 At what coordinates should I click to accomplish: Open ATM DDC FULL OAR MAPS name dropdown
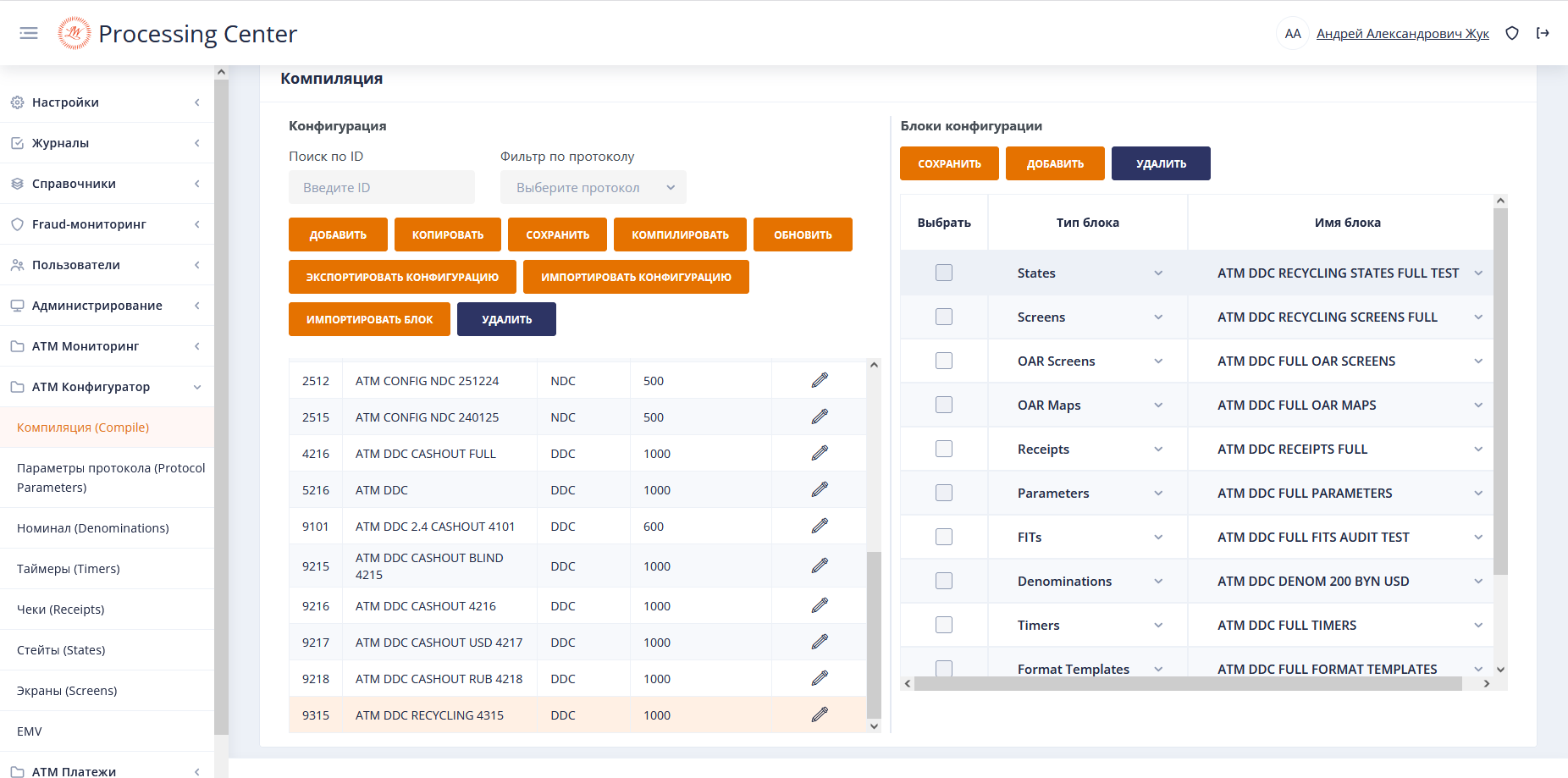coord(1477,406)
